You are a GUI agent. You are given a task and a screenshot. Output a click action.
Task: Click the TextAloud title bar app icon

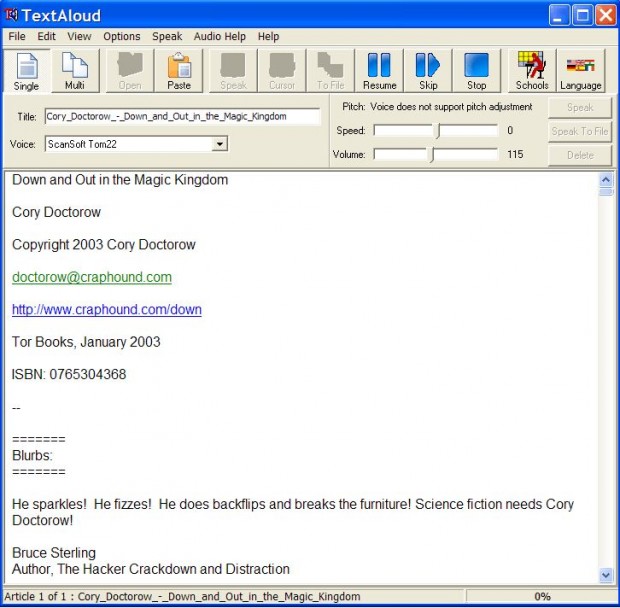[x=11, y=15]
